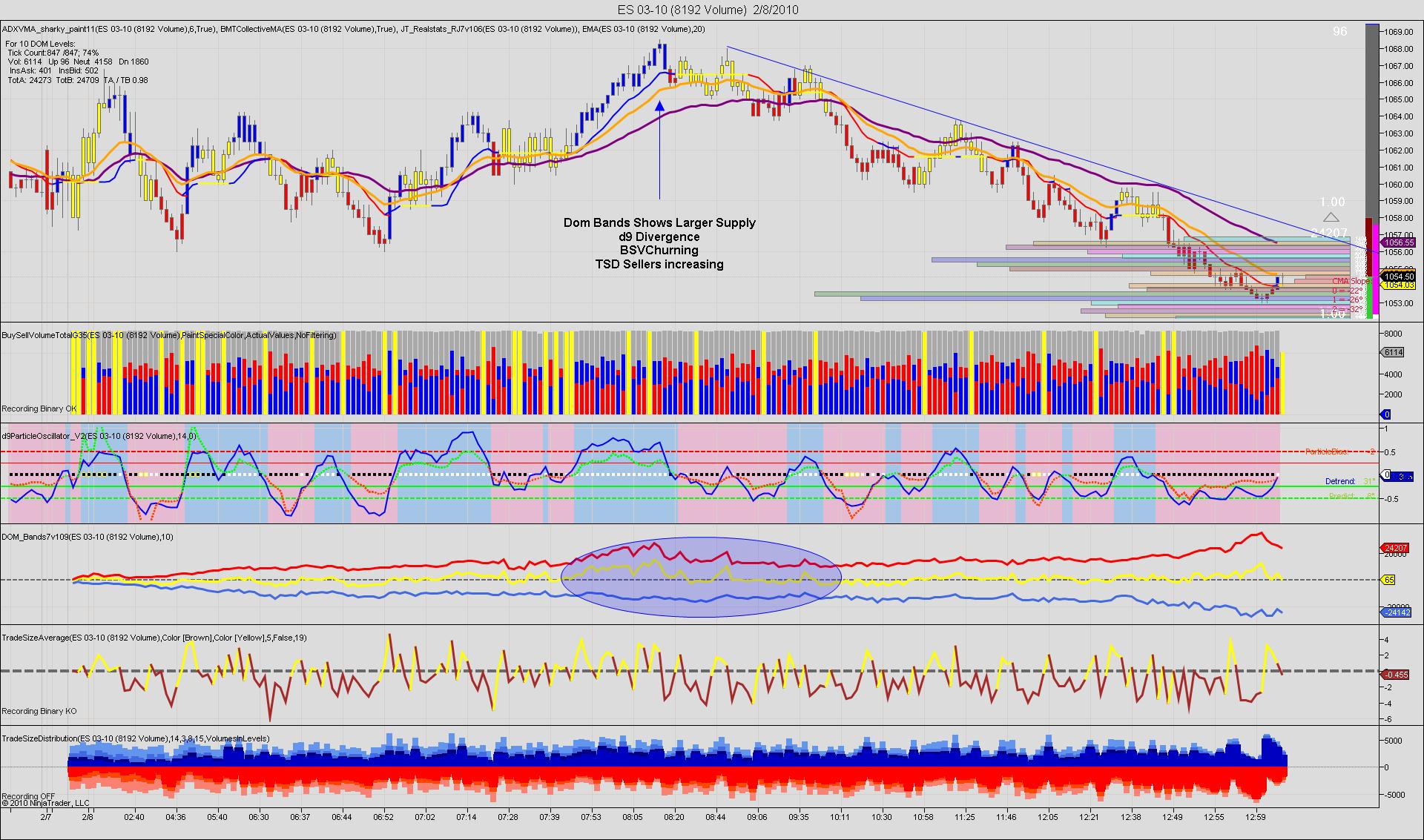Click the TradeSizeDistribution panel label
The width and height of the screenshot is (1424, 840).
136,738
